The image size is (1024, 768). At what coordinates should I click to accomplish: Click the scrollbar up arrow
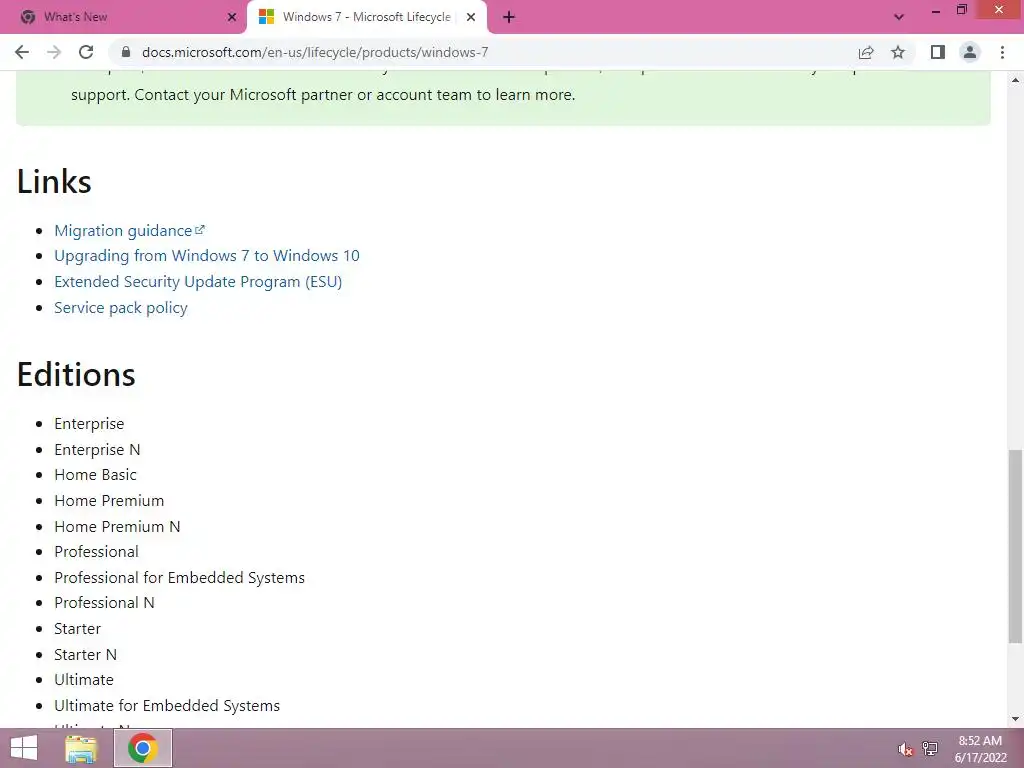click(x=1015, y=80)
